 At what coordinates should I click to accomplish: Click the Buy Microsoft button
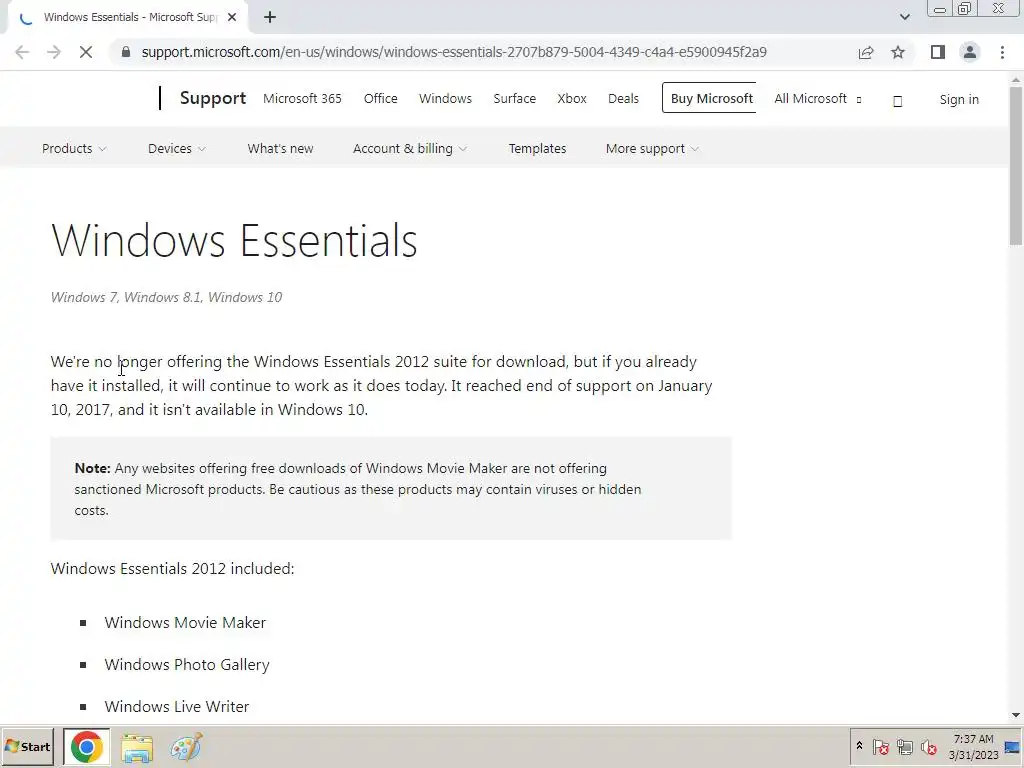(709, 98)
